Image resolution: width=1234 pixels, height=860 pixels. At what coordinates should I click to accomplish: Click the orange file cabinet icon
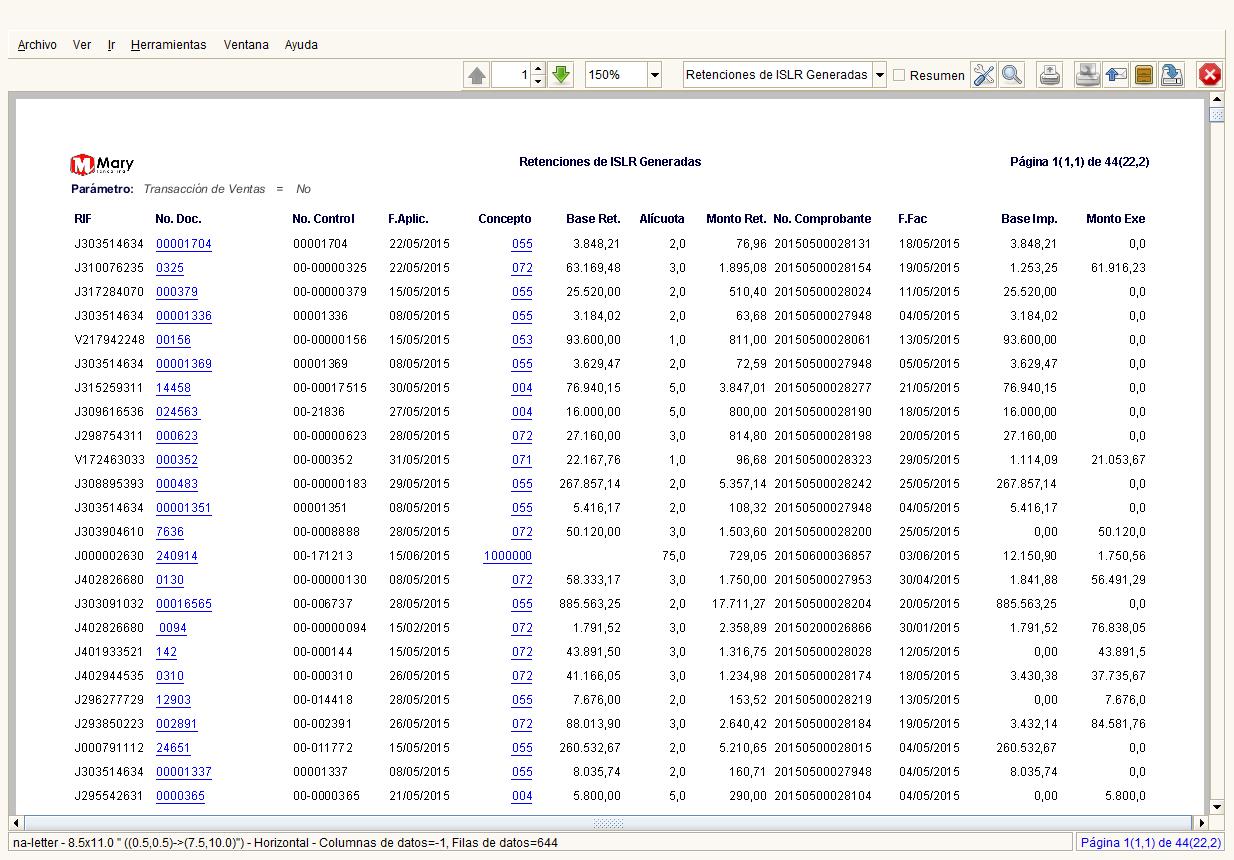click(1144, 75)
